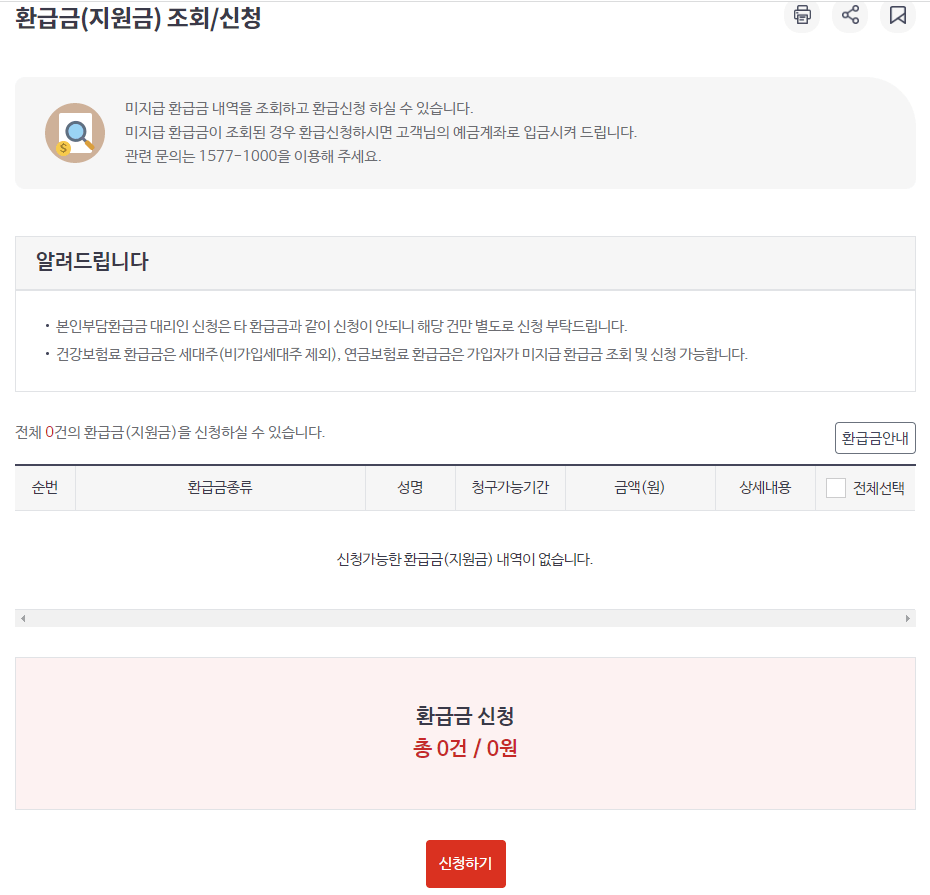Select the 성명 column header
Viewport: 930px width, 895px height.
[x=410, y=487]
